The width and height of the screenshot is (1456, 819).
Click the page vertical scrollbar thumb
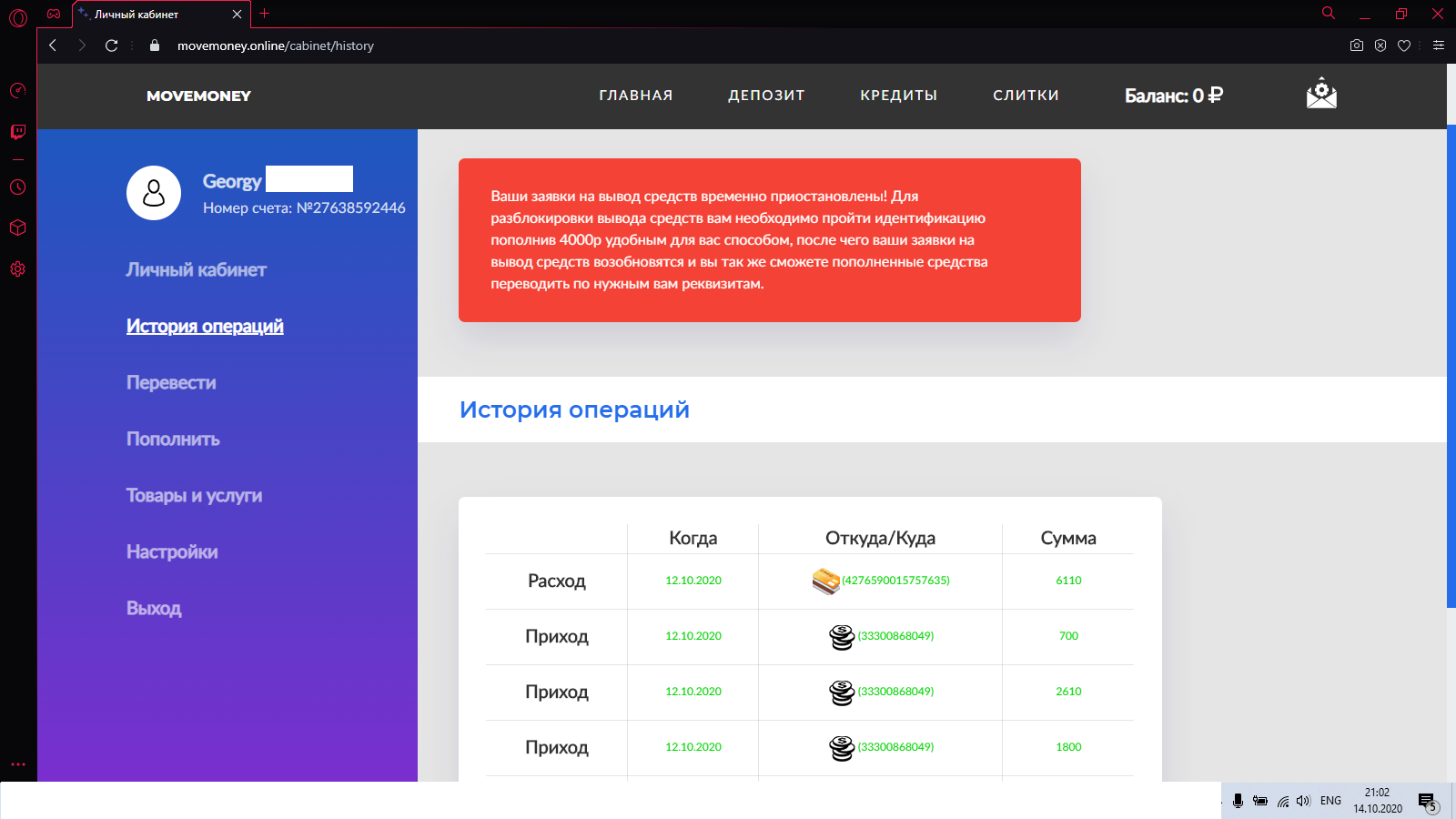coord(1451,368)
